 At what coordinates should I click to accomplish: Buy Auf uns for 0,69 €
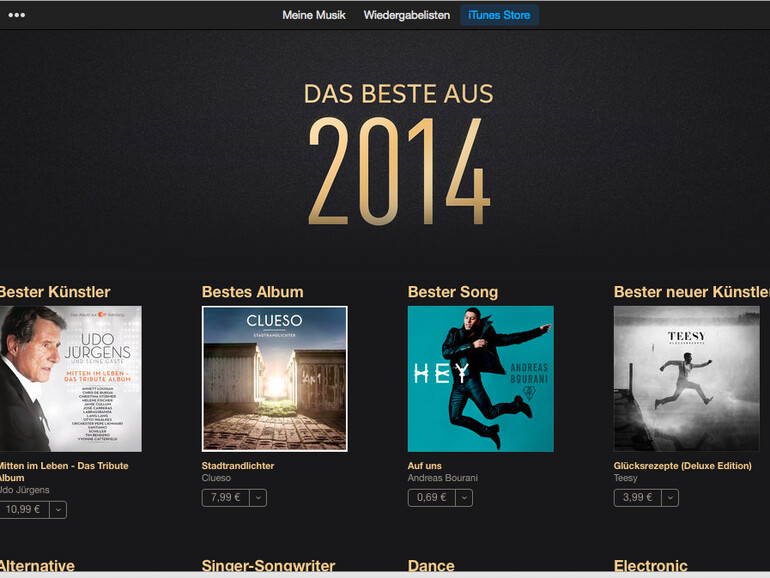[431, 497]
